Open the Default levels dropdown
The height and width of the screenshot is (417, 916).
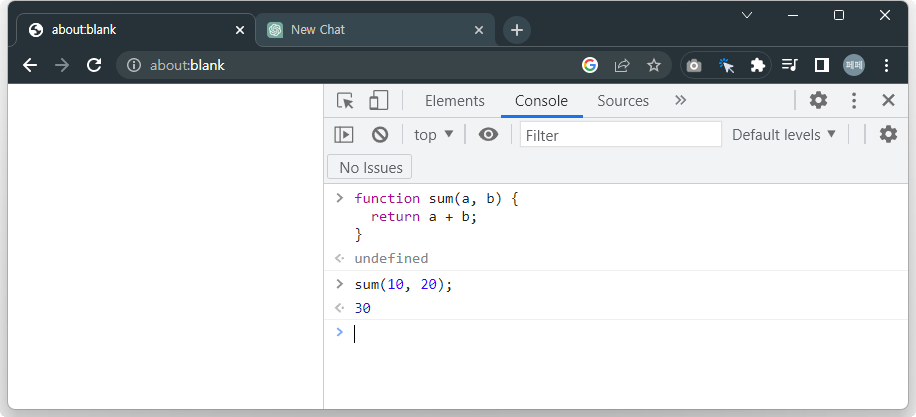click(x=784, y=135)
